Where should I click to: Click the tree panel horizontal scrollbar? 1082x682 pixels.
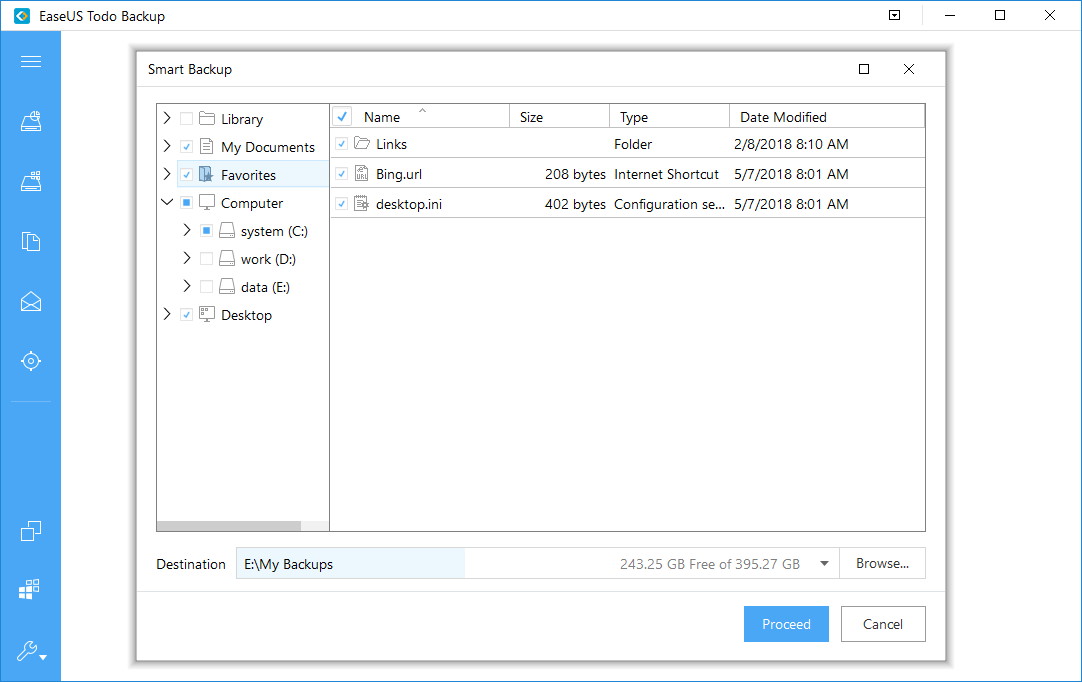coord(242,526)
